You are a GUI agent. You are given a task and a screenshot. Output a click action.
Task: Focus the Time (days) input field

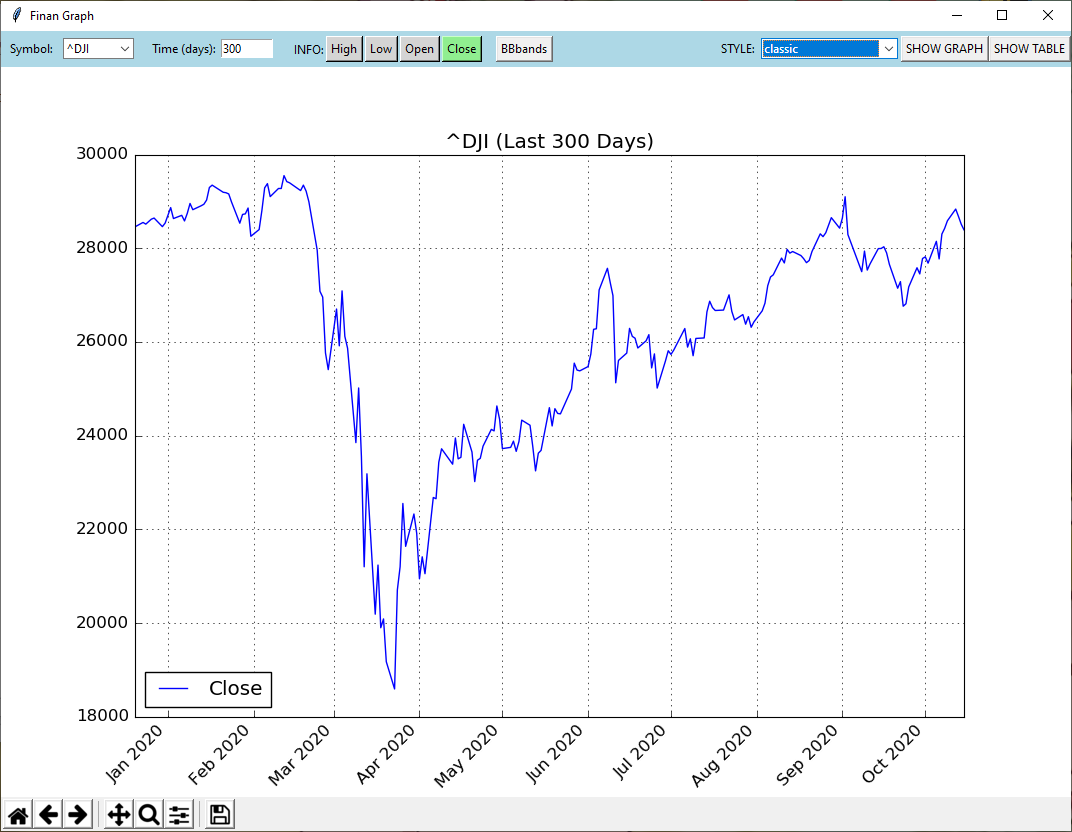pos(247,49)
